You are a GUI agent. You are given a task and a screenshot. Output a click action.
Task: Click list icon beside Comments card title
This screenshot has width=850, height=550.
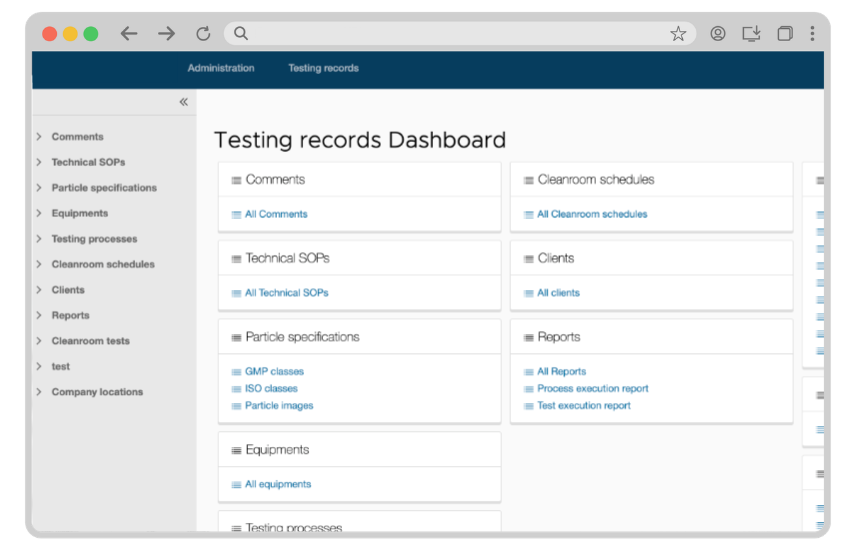click(x=236, y=180)
